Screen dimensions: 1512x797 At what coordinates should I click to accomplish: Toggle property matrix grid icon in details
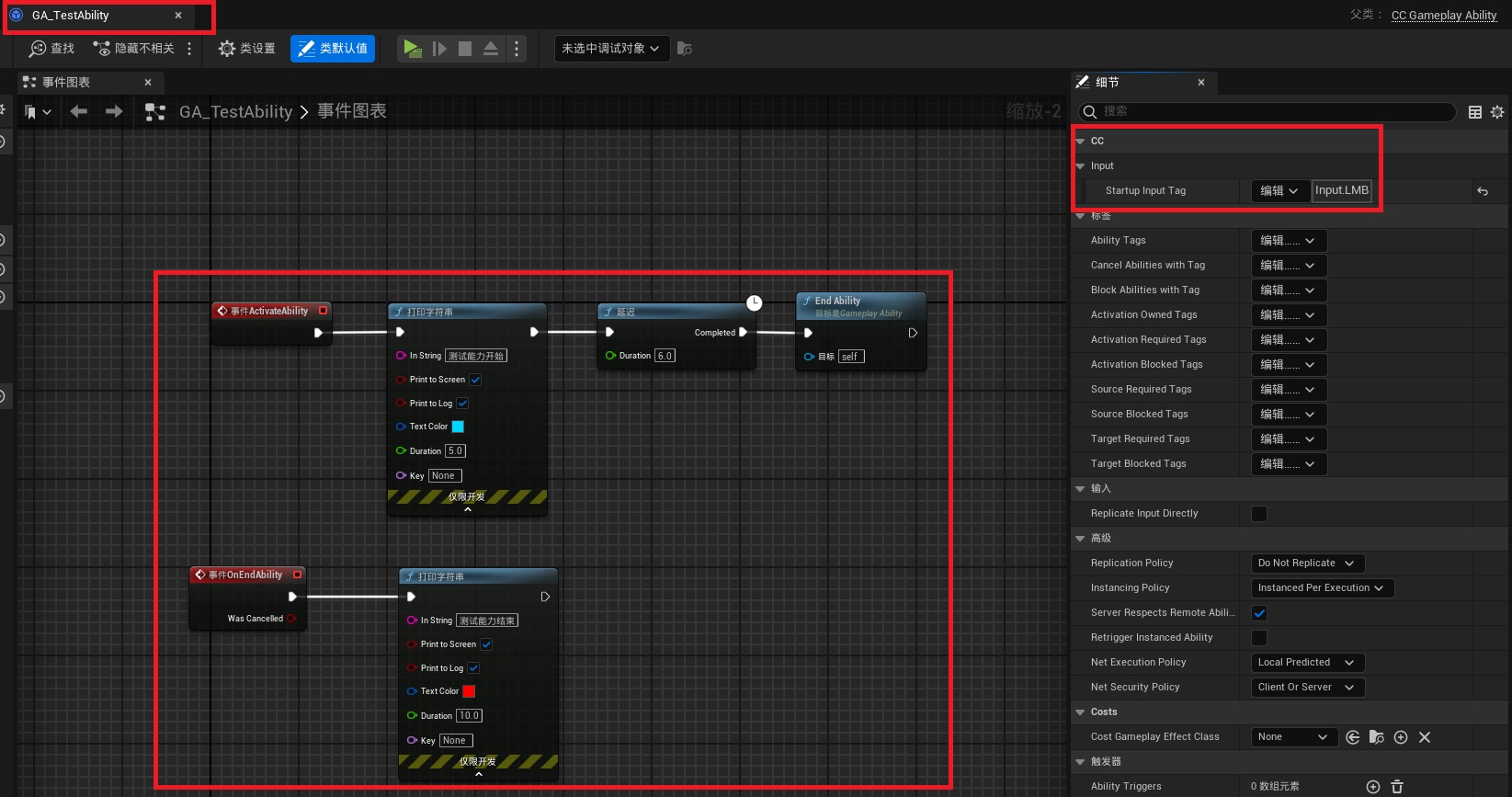click(x=1475, y=112)
